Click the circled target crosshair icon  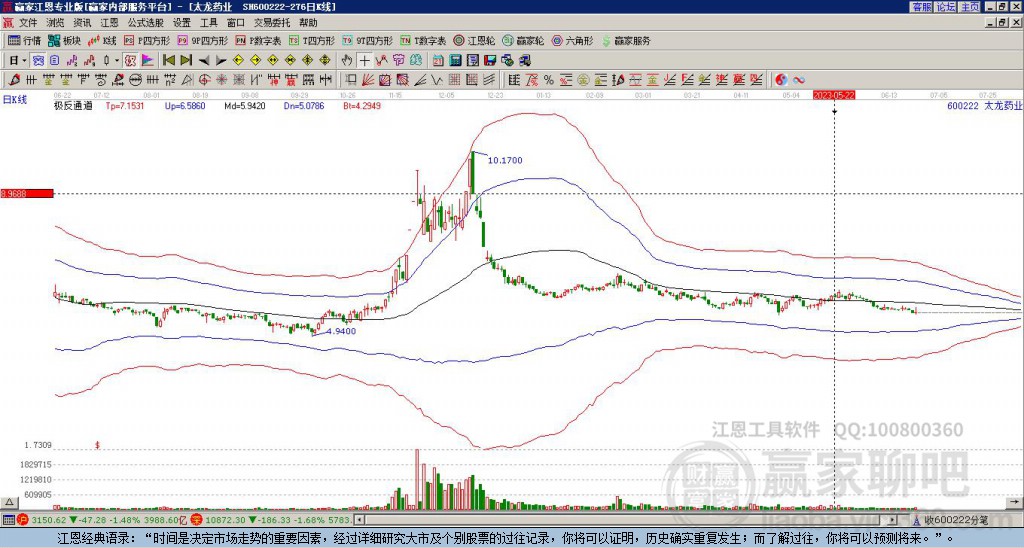click(204, 80)
